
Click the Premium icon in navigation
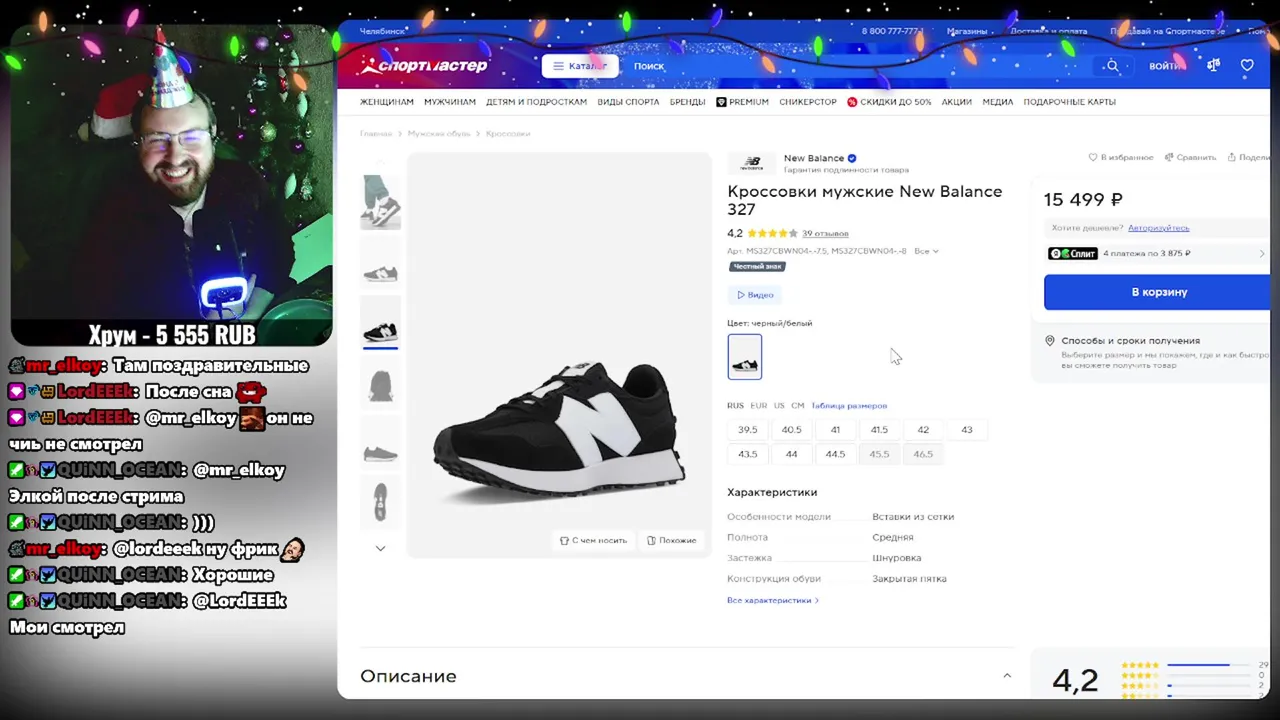(x=721, y=102)
